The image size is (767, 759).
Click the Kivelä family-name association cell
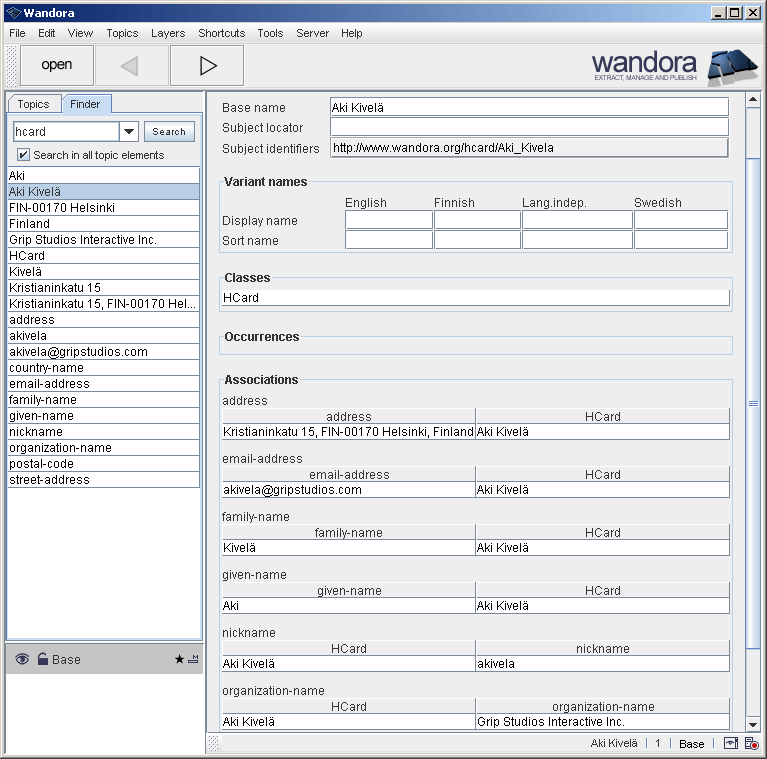348,548
